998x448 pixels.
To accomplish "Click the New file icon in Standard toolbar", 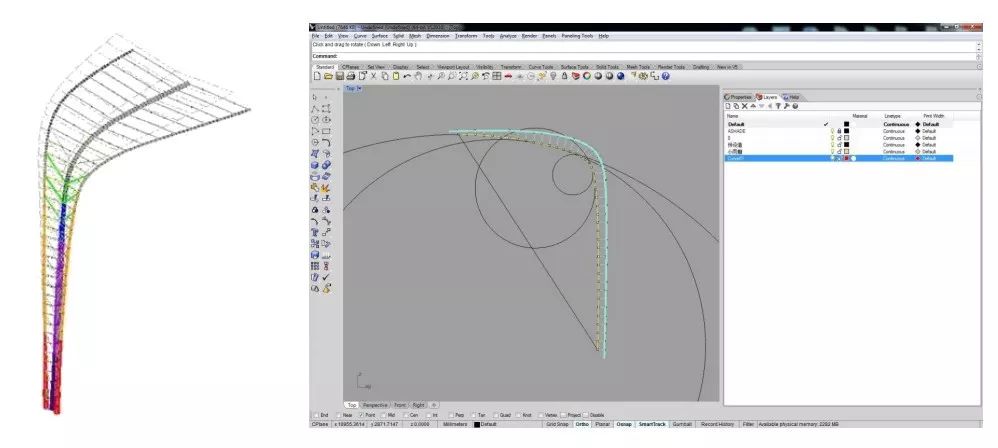I will click(317, 76).
